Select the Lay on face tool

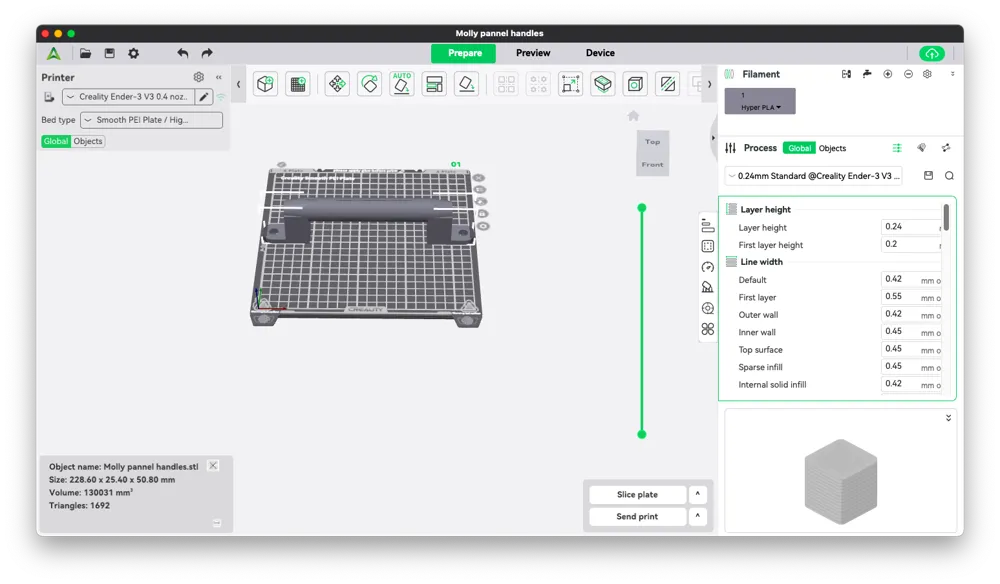pyautogui.click(x=467, y=84)
